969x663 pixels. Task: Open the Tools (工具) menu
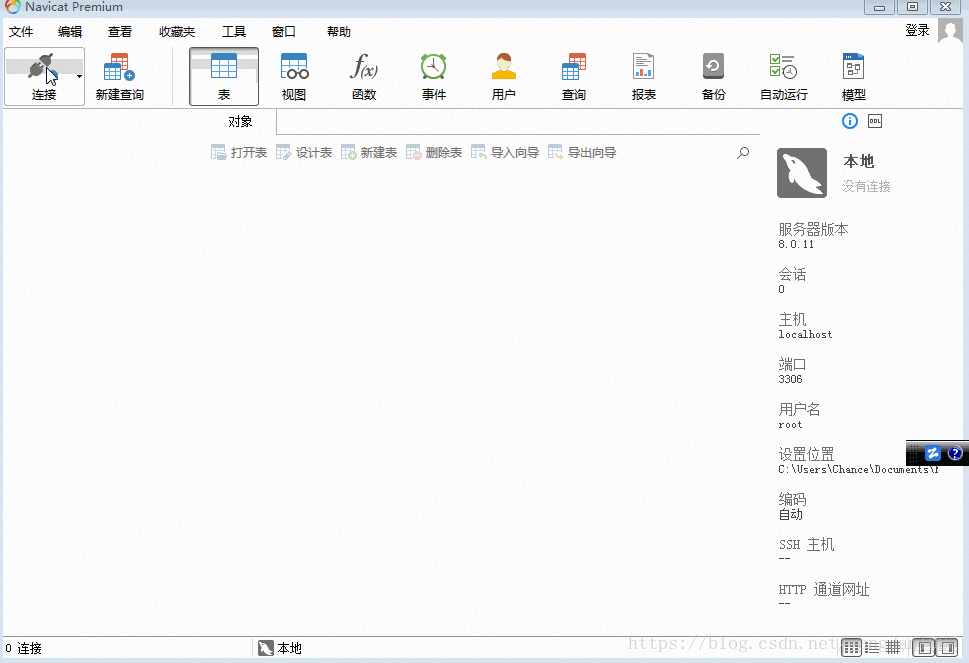(234, 32)
